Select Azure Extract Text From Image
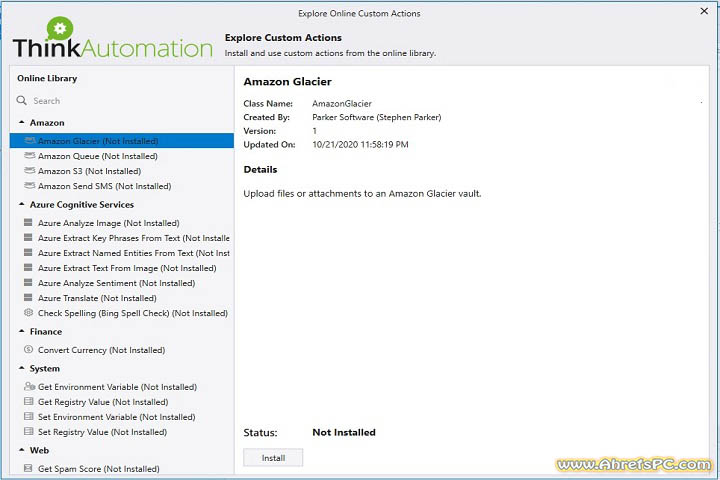Viewport: 720px width, 480px height. tap(122, 267)
